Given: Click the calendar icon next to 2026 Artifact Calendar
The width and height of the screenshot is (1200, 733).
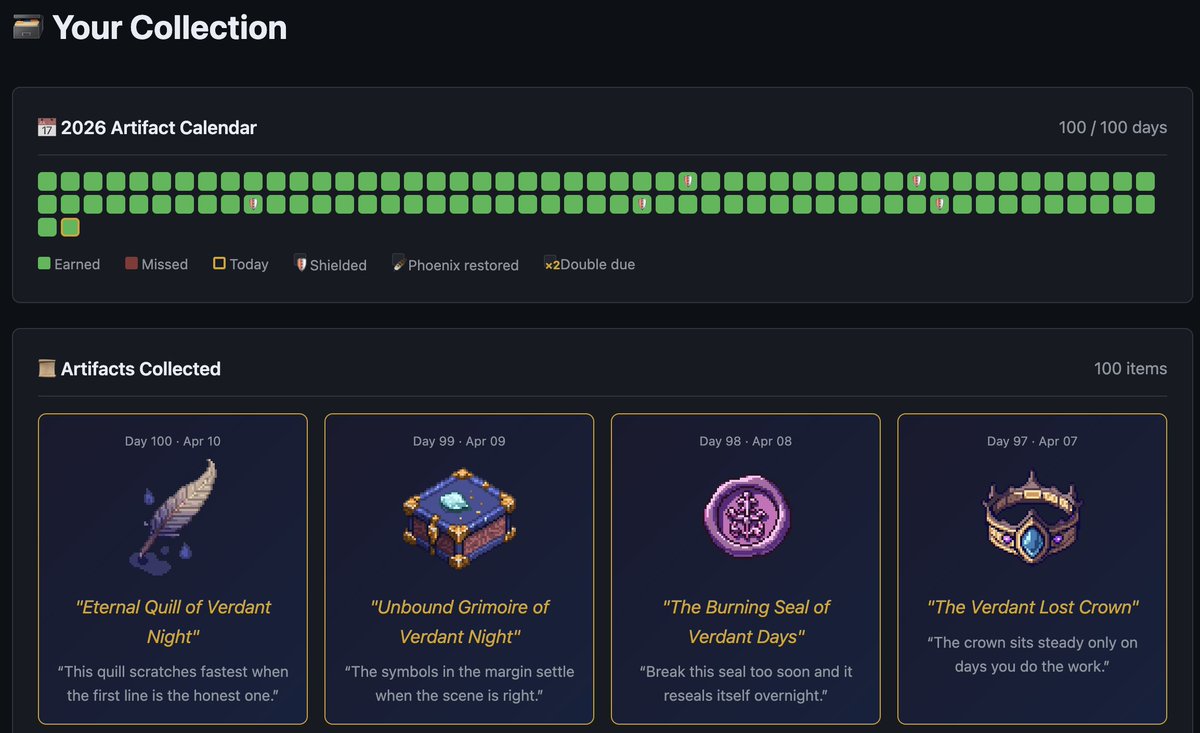Looking at the screenshot, I should click(46, 128).
